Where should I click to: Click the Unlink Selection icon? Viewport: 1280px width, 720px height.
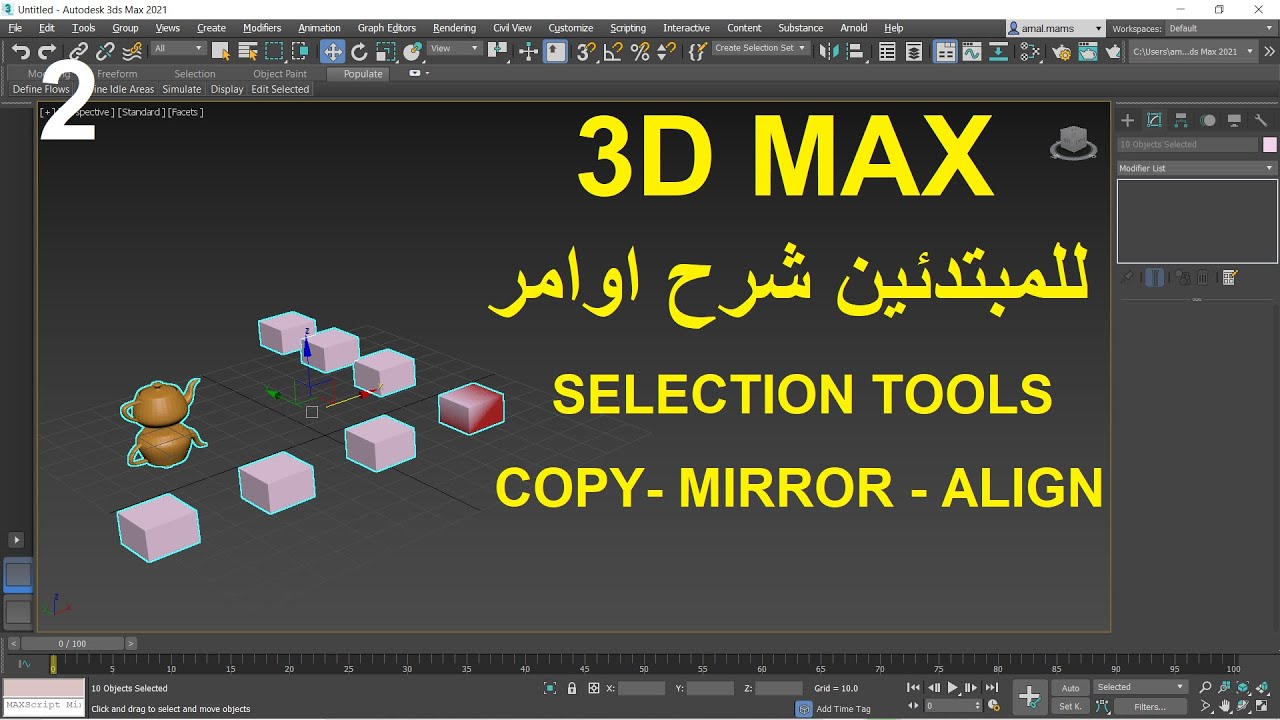tap(105, 52)
